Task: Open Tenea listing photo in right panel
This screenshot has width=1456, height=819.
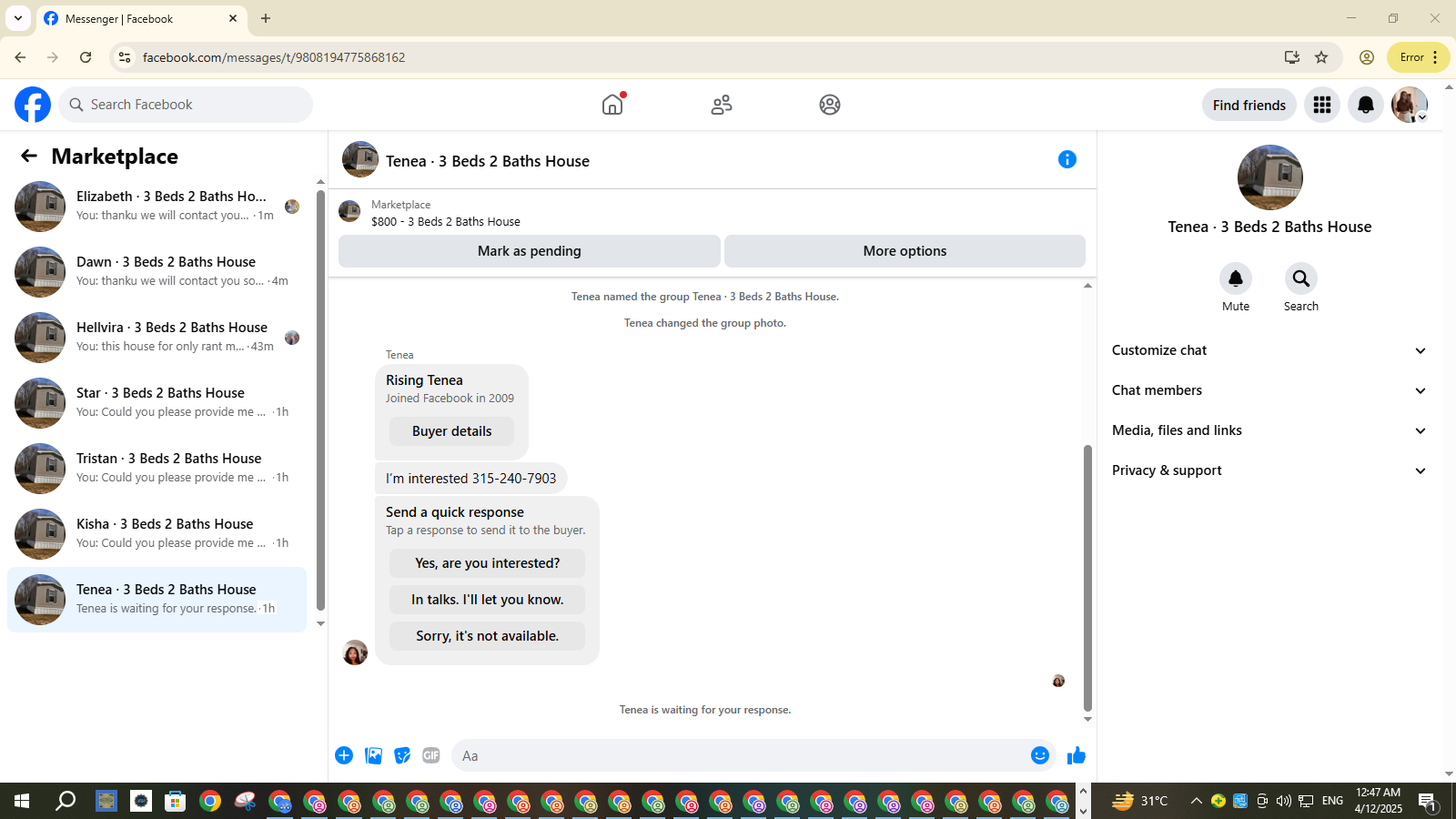Action: (x=1270, y=177)
